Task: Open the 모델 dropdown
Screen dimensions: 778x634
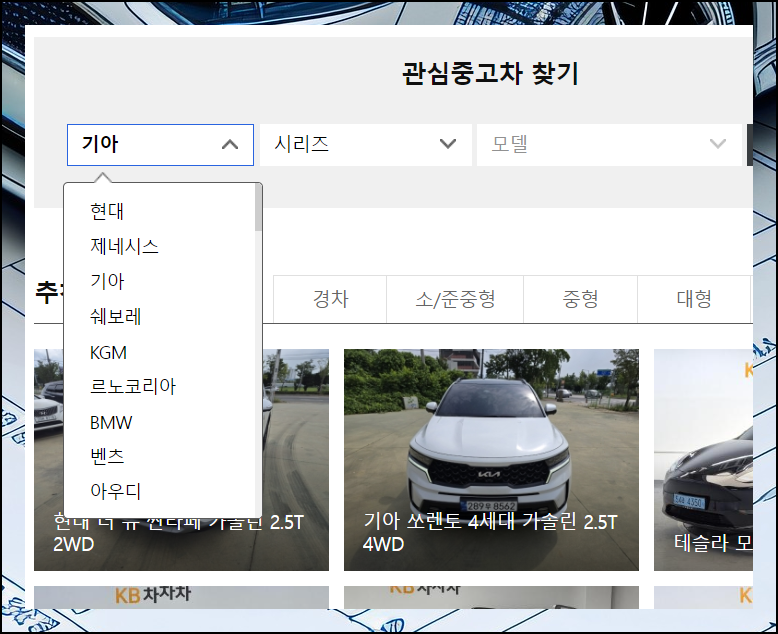Action: point(609,145)
